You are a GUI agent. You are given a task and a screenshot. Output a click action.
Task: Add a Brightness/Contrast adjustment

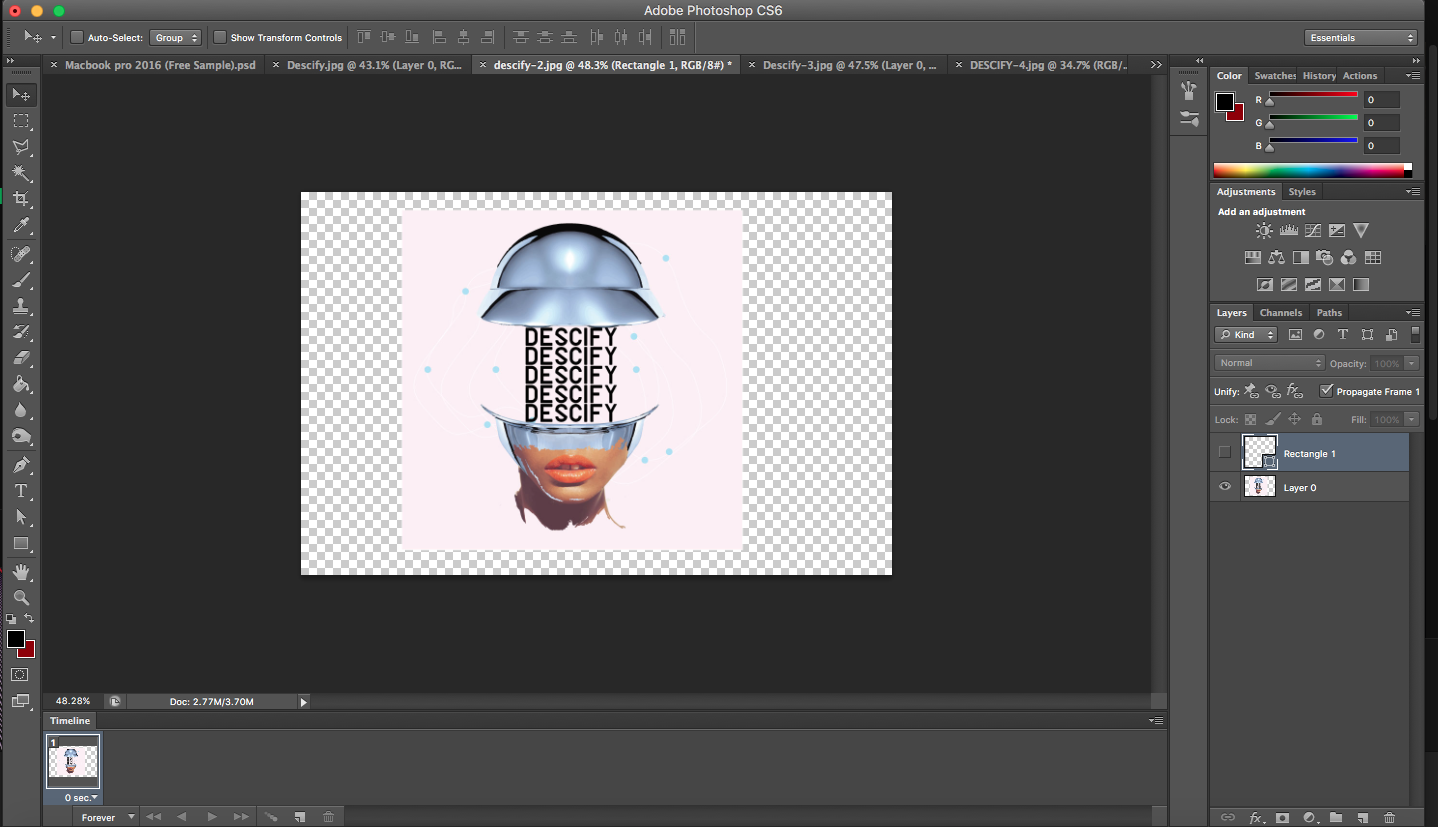click(1264, 231)
